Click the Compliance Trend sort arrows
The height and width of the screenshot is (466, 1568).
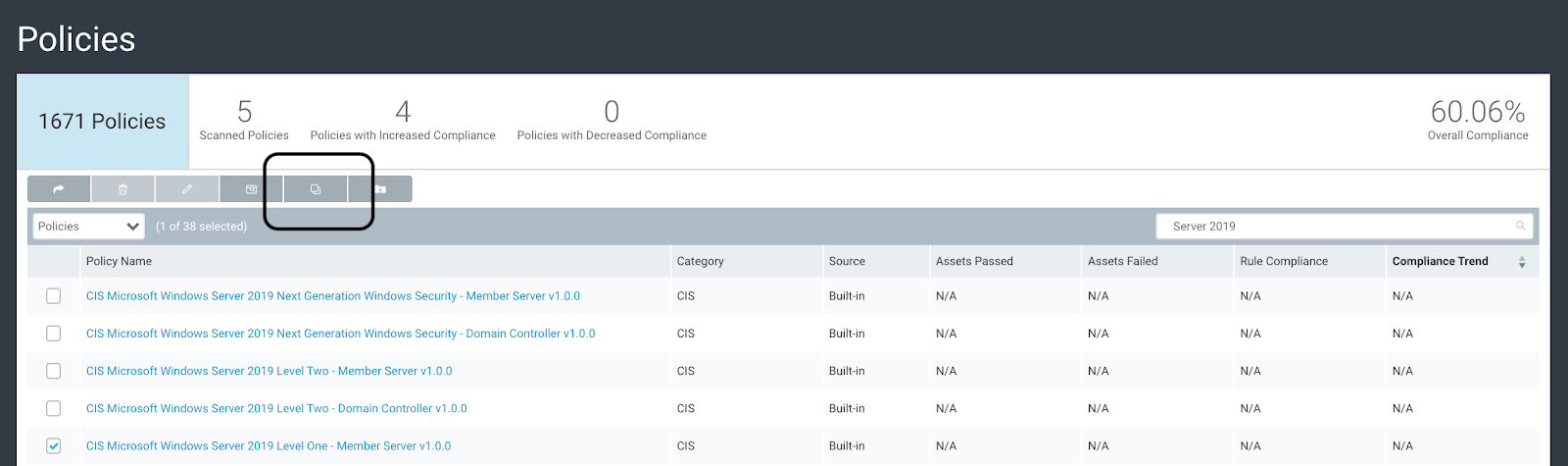click(x=1522, y=262)
